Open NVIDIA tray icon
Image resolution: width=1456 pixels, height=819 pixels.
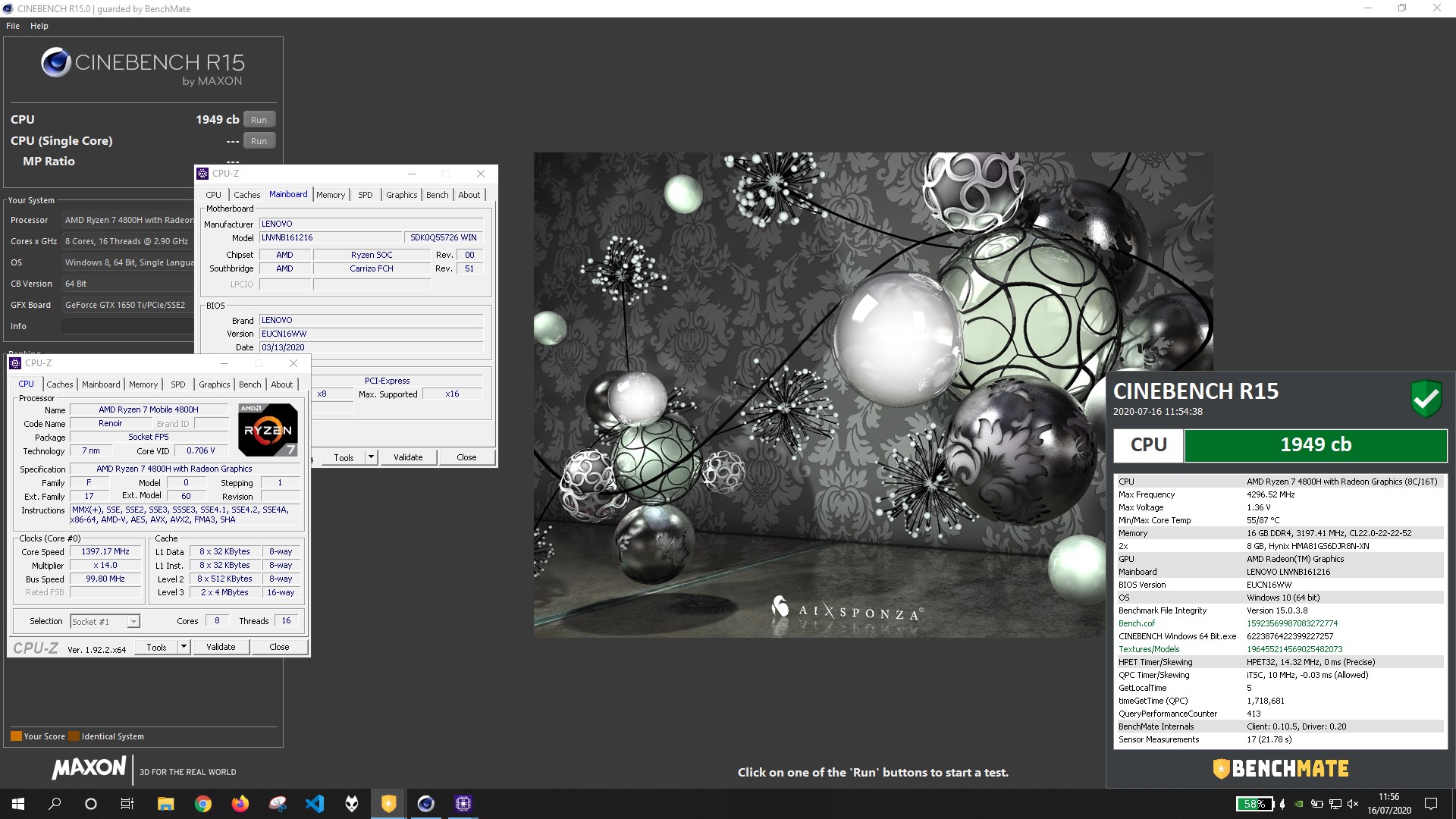(x=1299, y=804)
